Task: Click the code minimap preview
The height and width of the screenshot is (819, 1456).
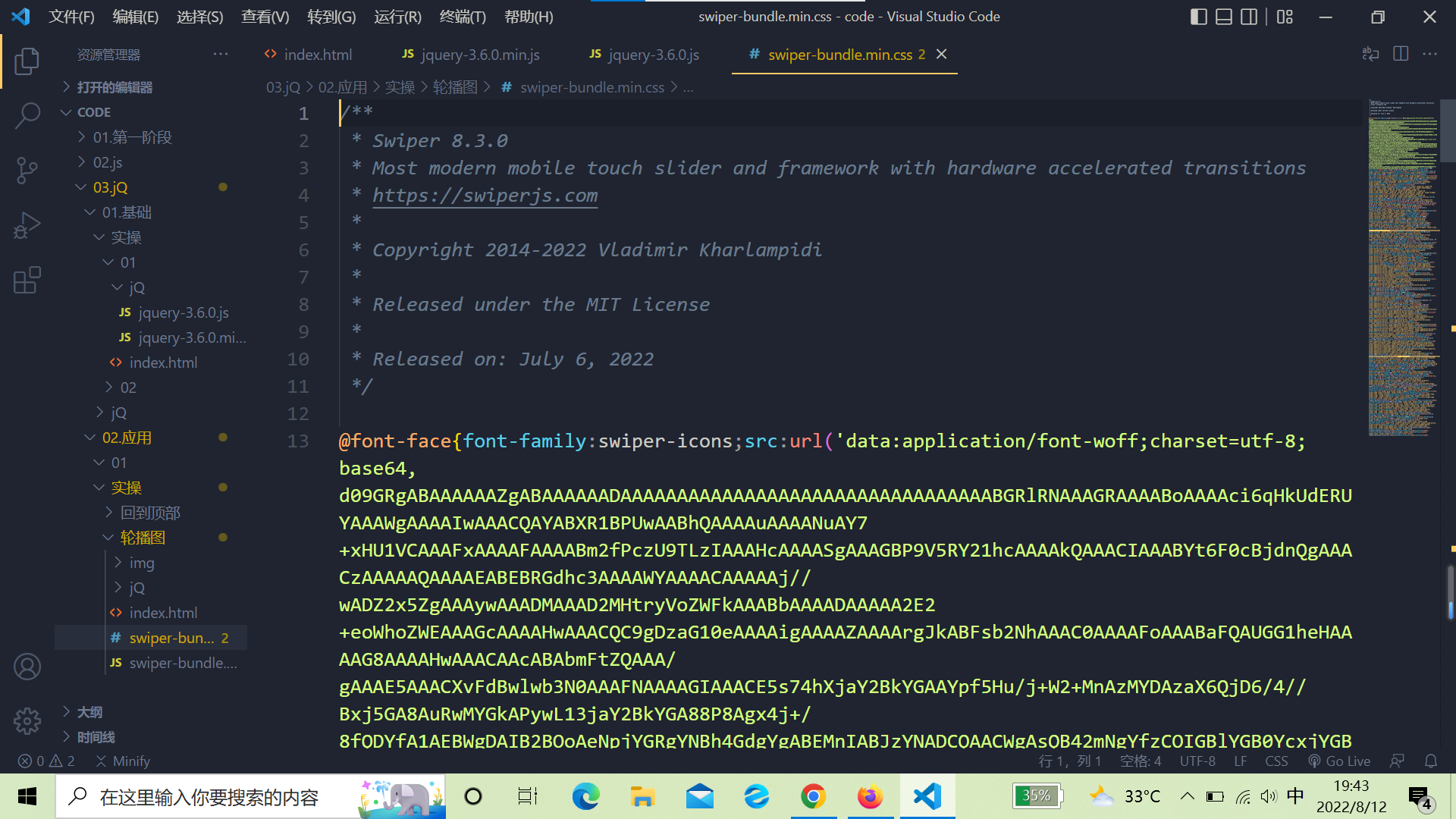Action: [1403, 268]
